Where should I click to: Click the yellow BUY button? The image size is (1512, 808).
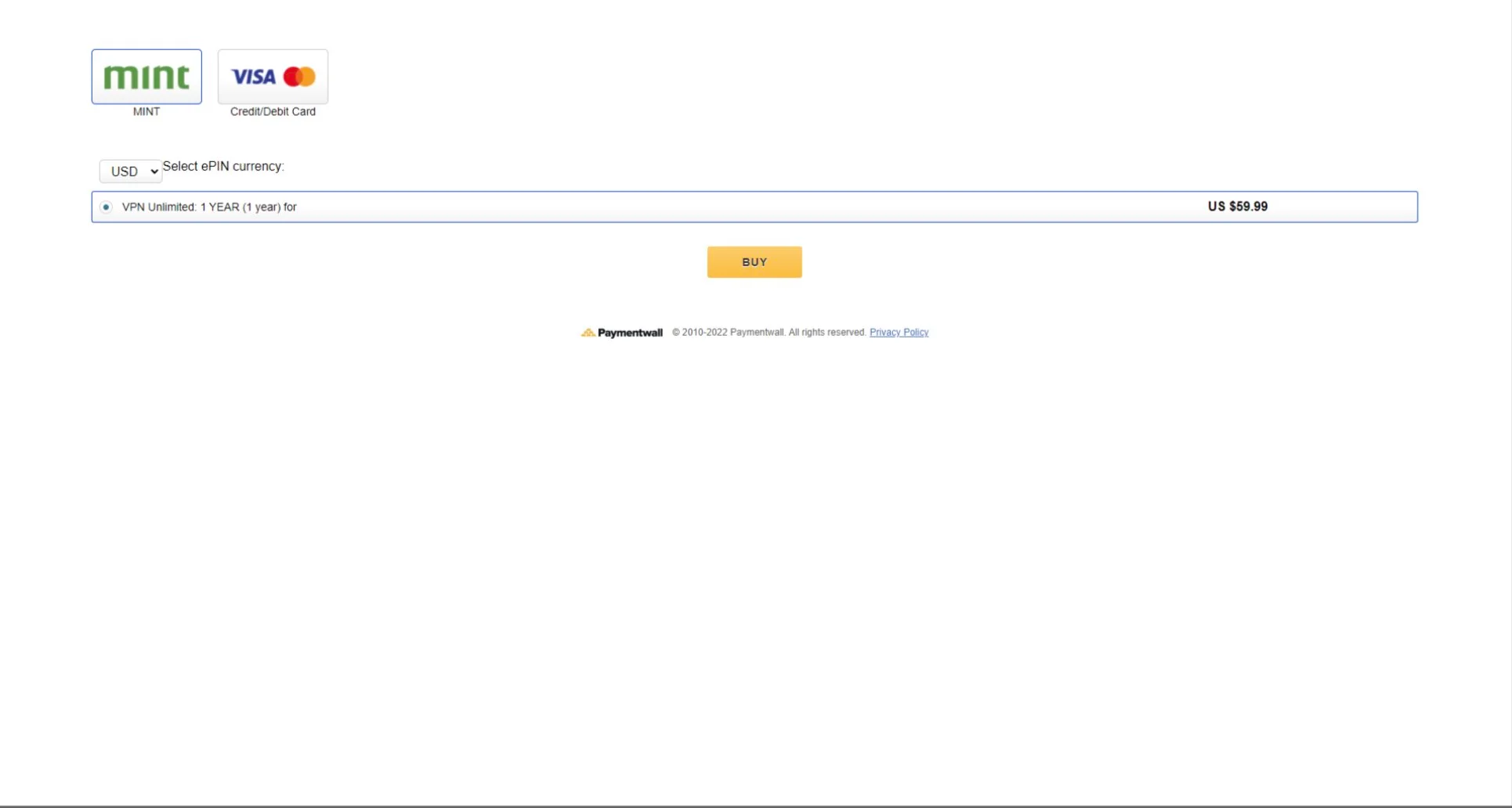pos(754,262)
